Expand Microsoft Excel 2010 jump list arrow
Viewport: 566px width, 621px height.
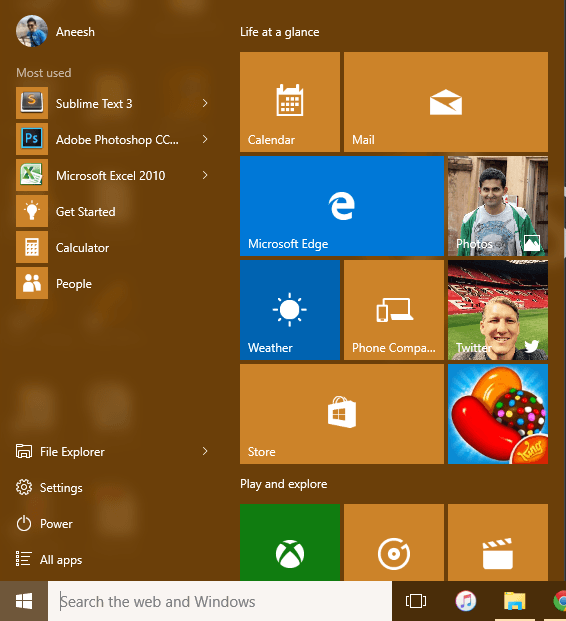click(x=205, y=175)
